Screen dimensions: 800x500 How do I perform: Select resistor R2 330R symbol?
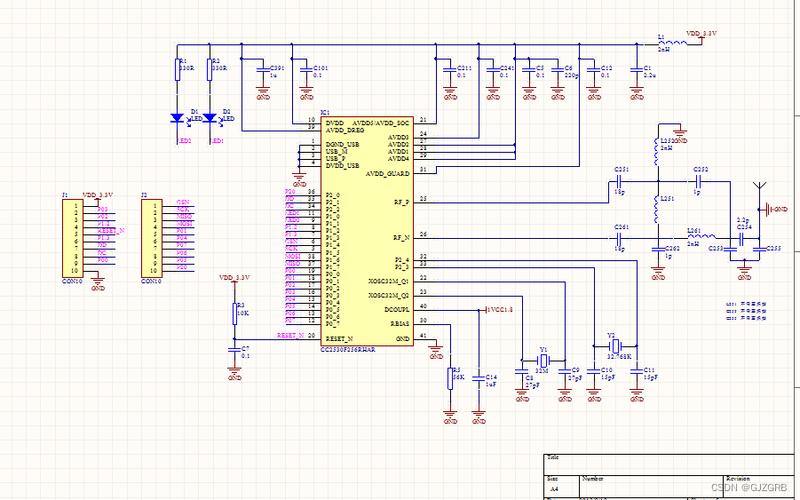(x=209, y=70)
